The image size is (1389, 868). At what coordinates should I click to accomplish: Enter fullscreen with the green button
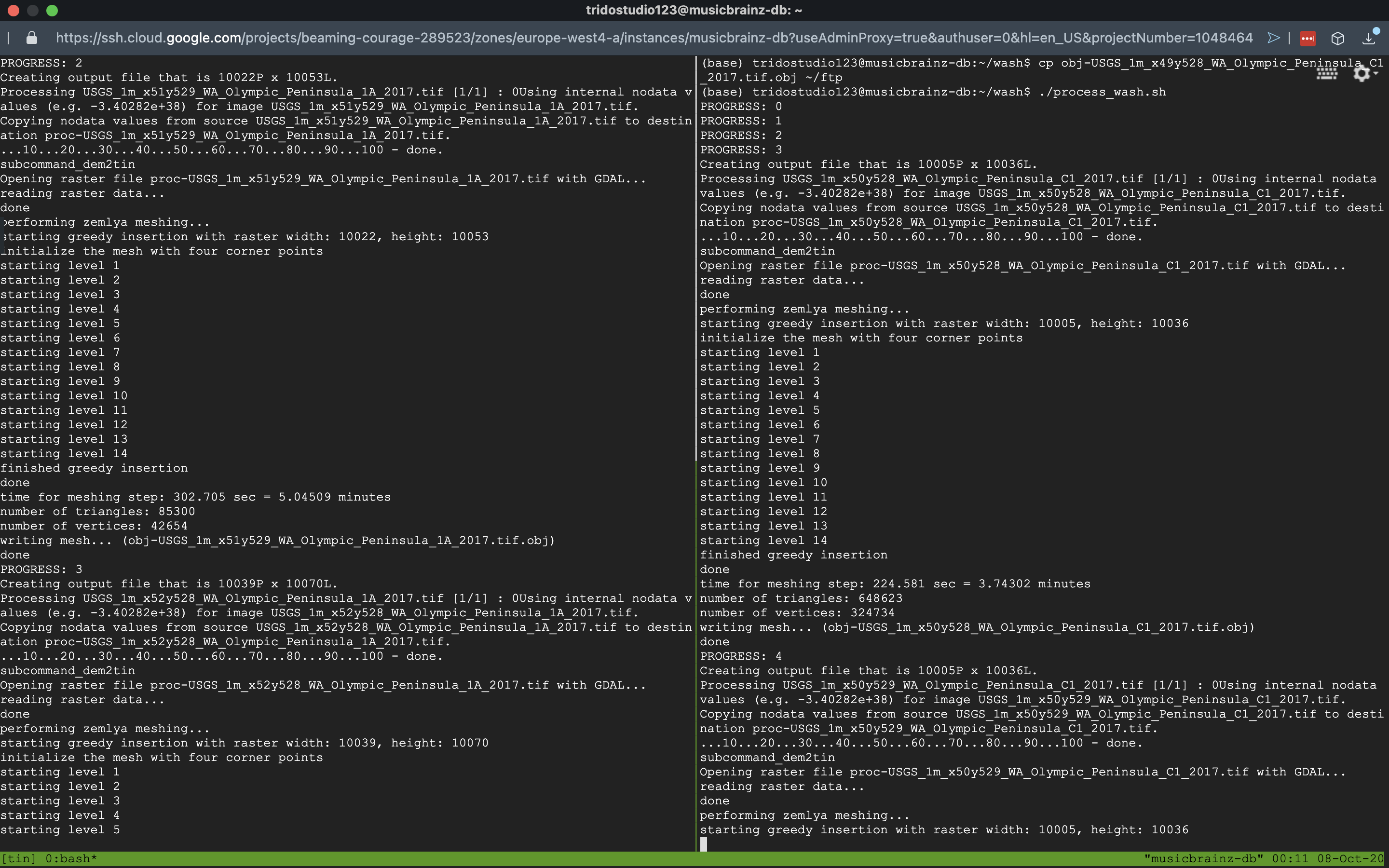[x=52, y=10]
